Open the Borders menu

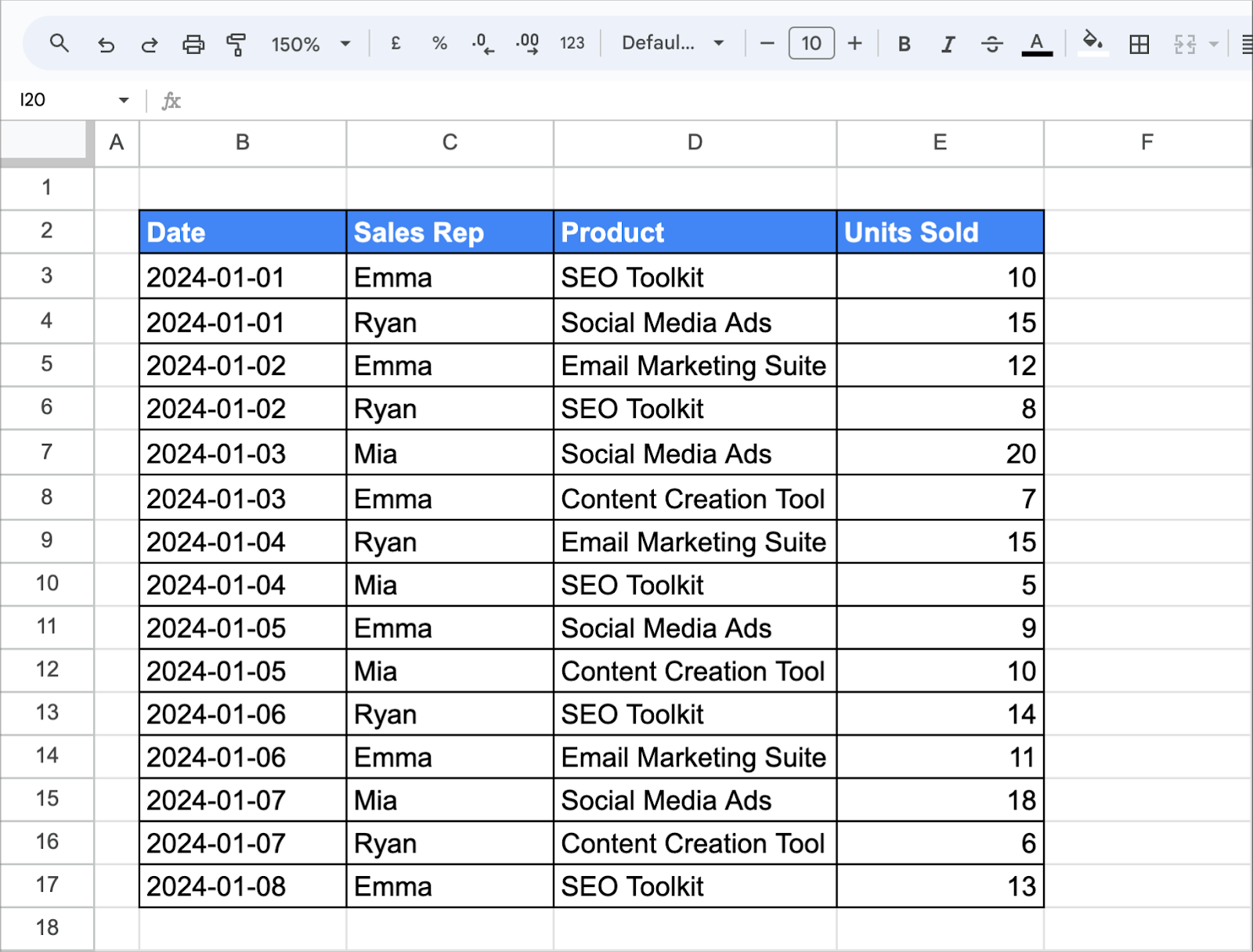(1139, 44)
